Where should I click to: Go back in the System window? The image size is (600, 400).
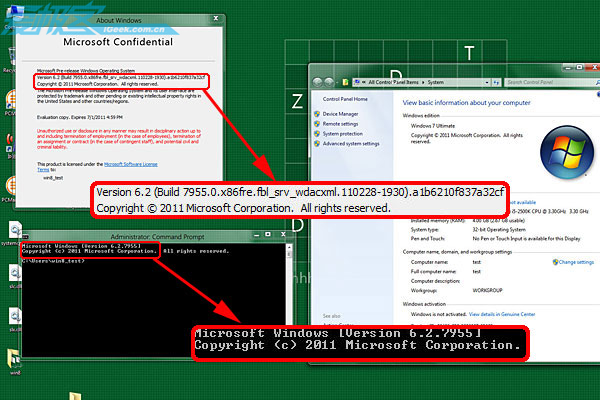(x=317, y=82)
